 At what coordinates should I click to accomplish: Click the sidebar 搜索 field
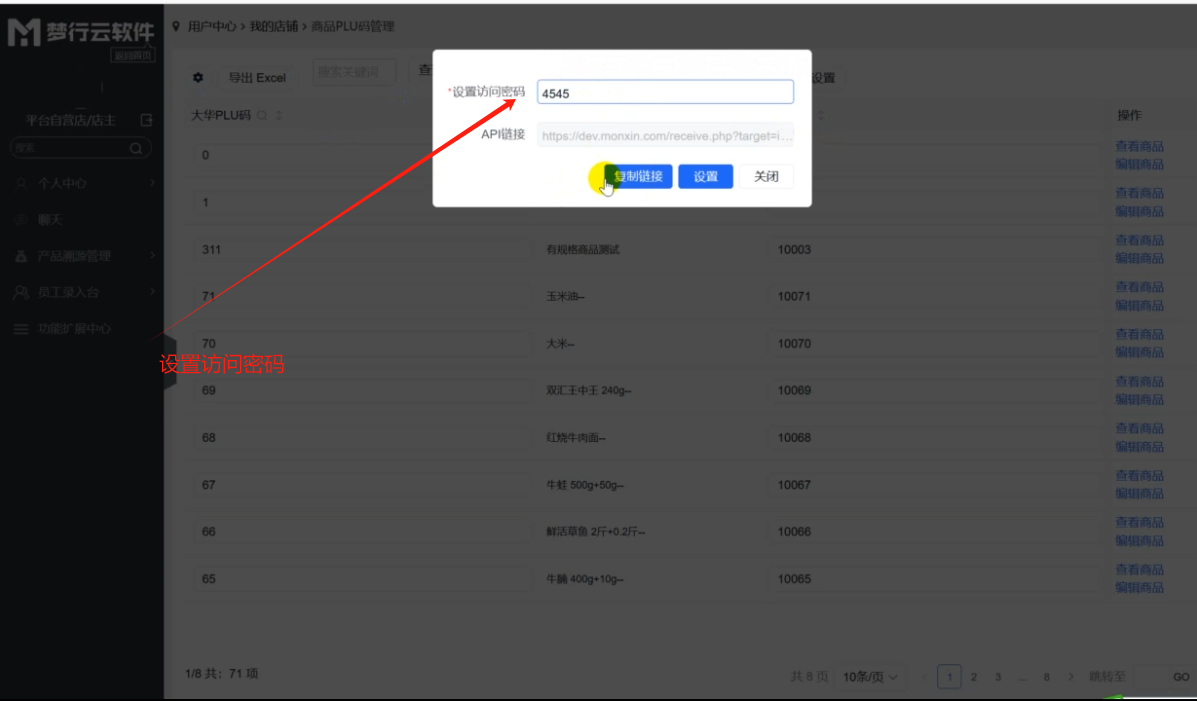pyautogui.click(x=80, y=148)
